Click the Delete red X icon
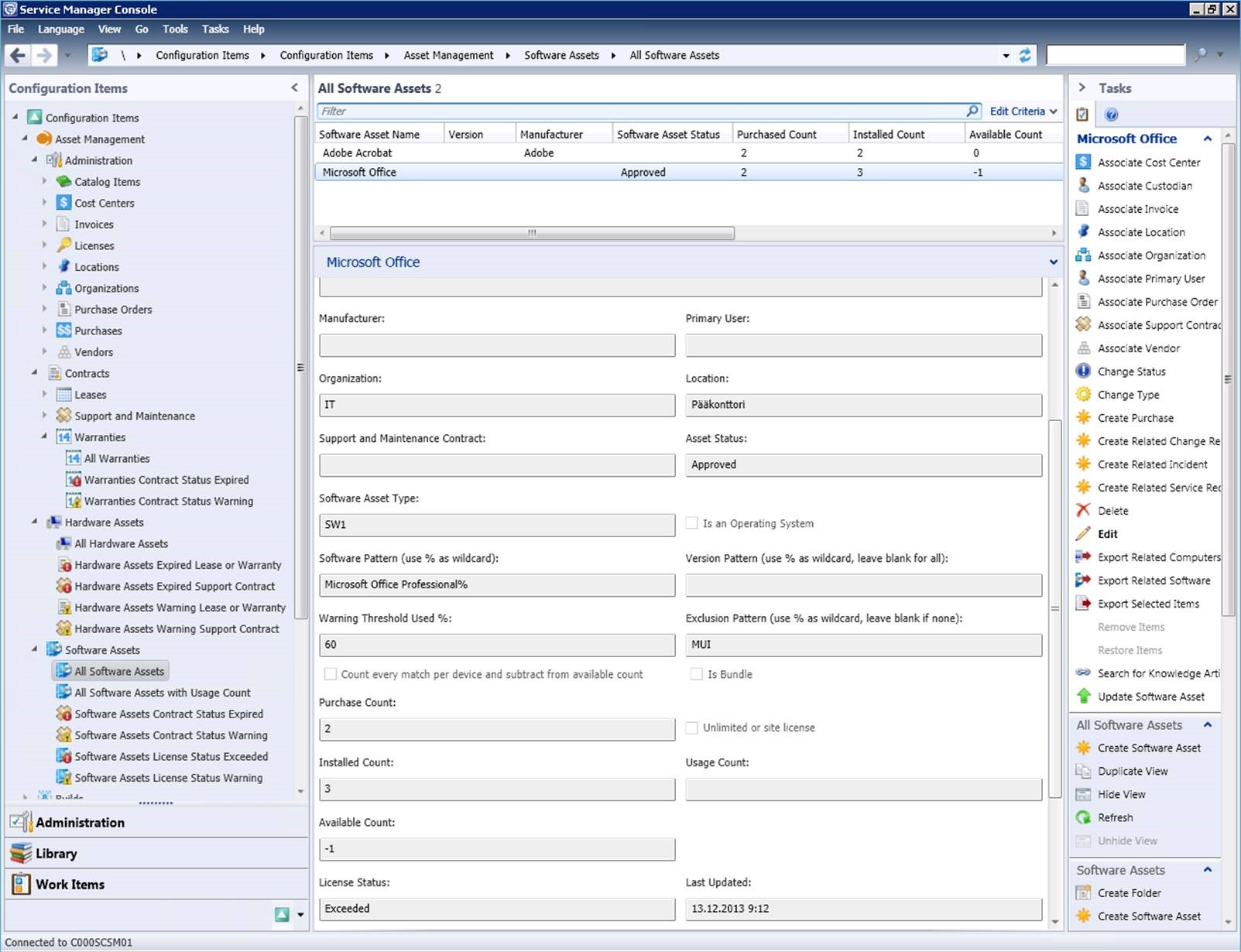The image size is (1241, 952). point(1083,511)
